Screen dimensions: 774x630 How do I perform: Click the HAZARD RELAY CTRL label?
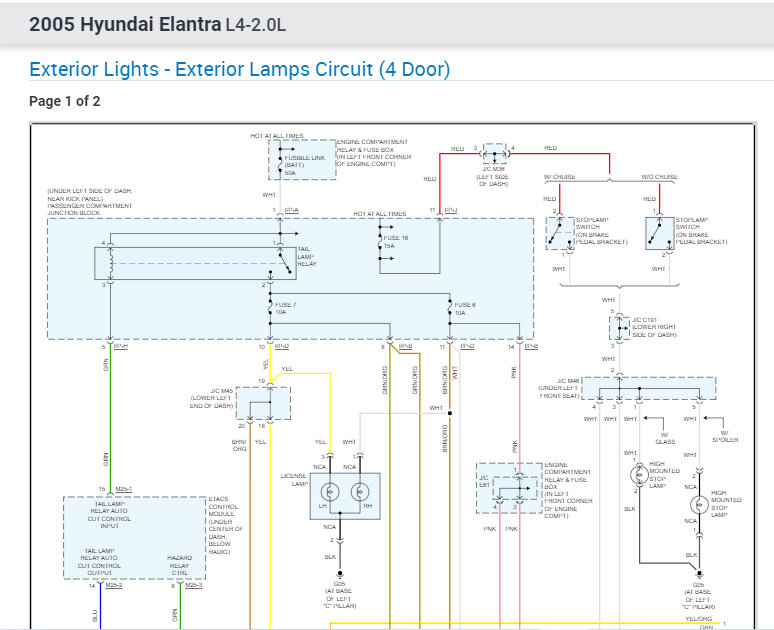point(180,565)
